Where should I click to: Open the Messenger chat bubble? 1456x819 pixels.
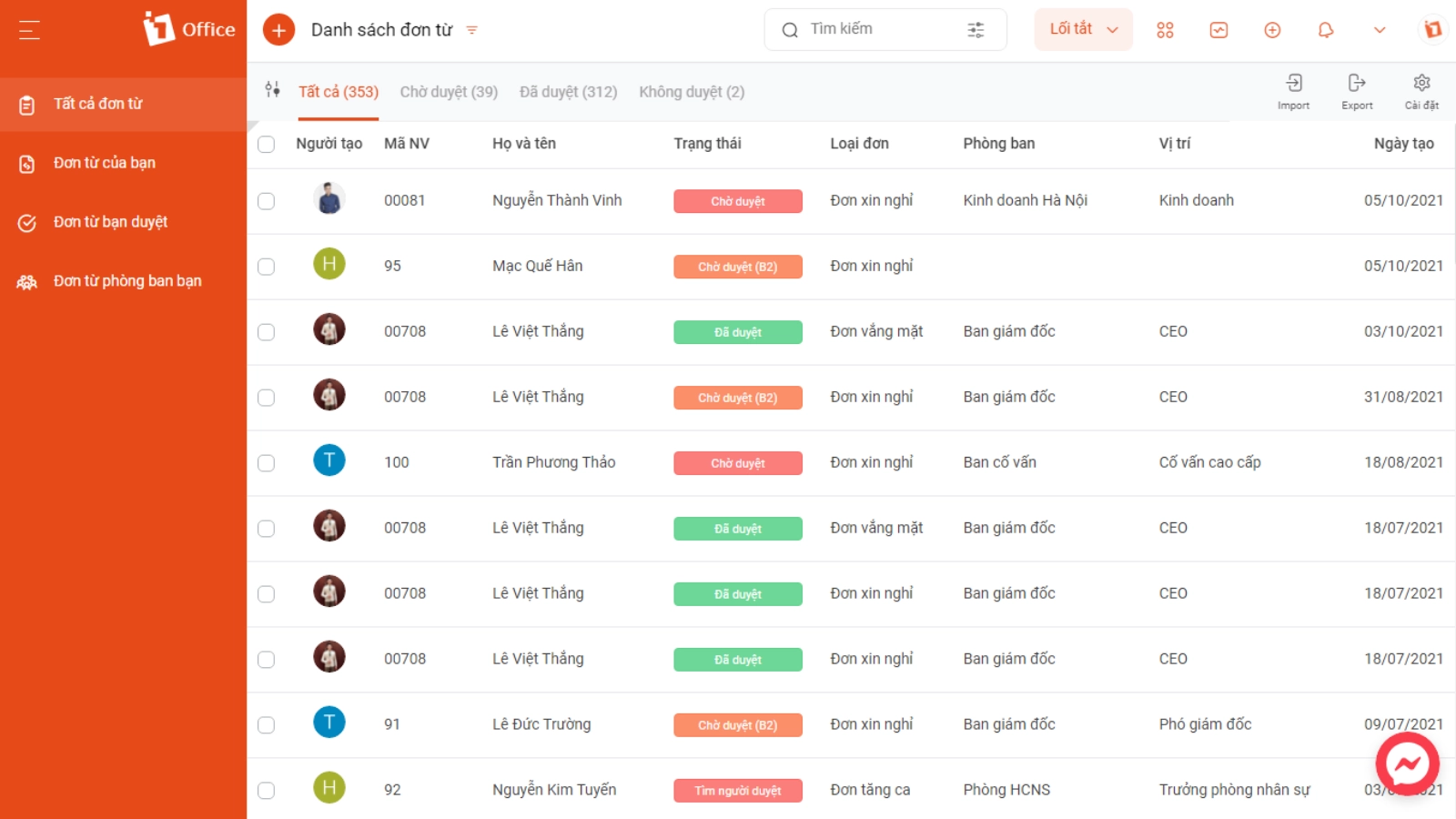pyautogui.click(x=1407, y=764)
